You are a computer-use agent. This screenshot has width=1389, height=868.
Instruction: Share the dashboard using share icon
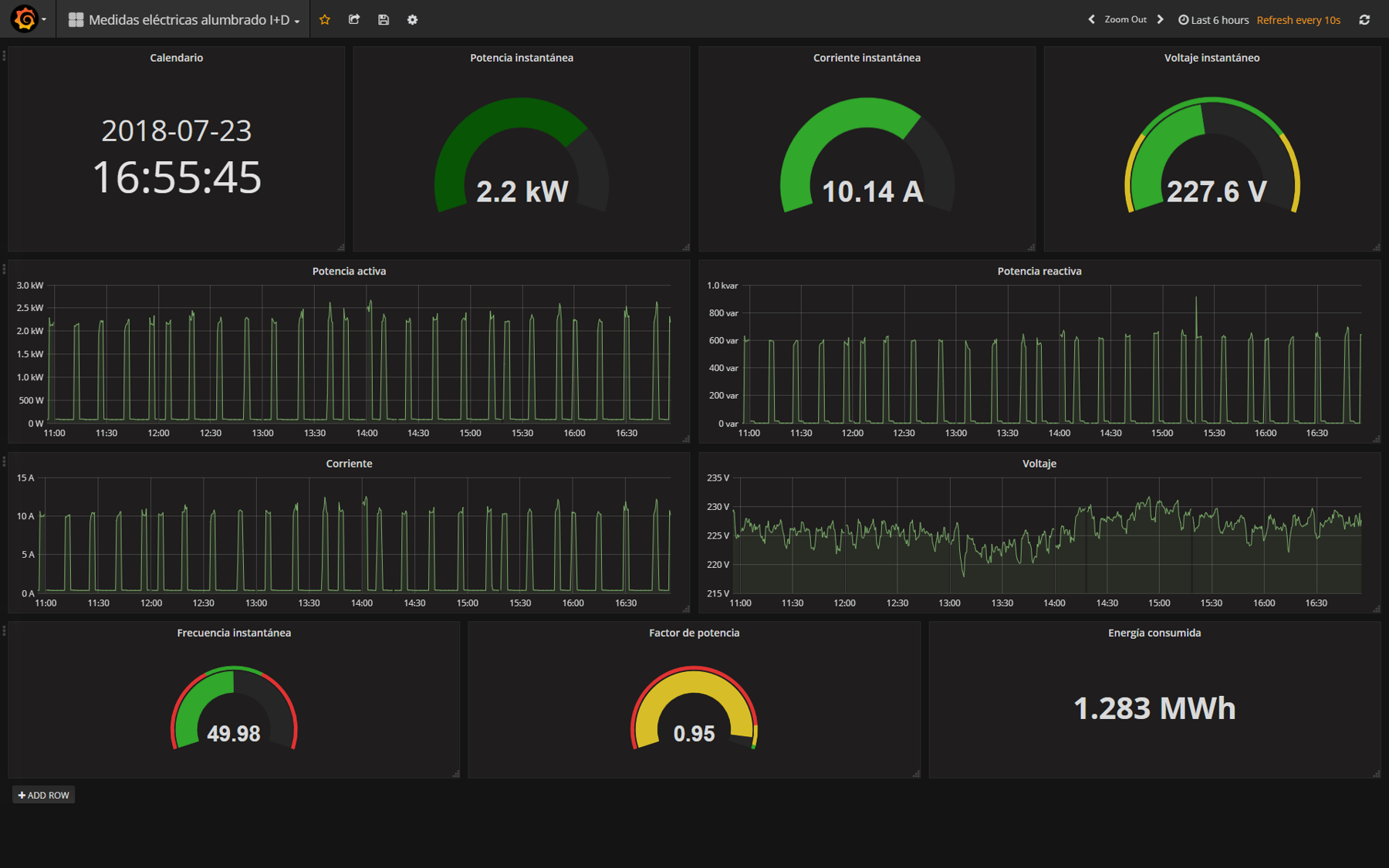[x=354, y=19]
